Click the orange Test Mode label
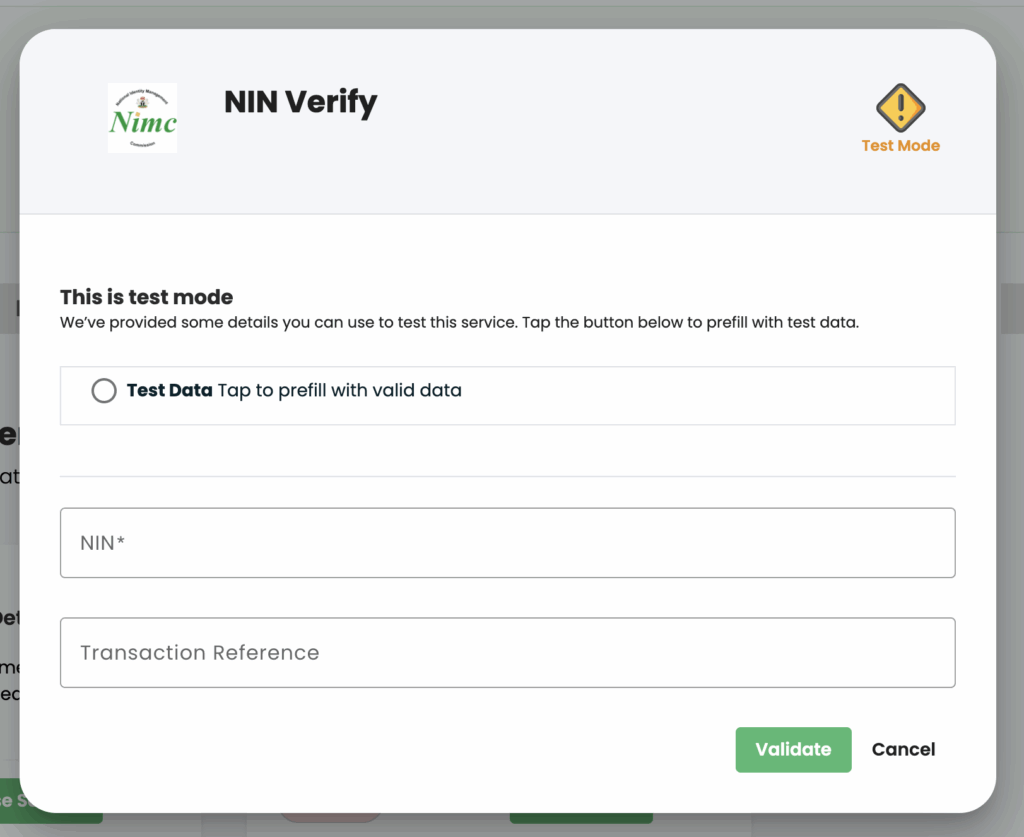1024x837 pixels. click(x=900, y=145)
